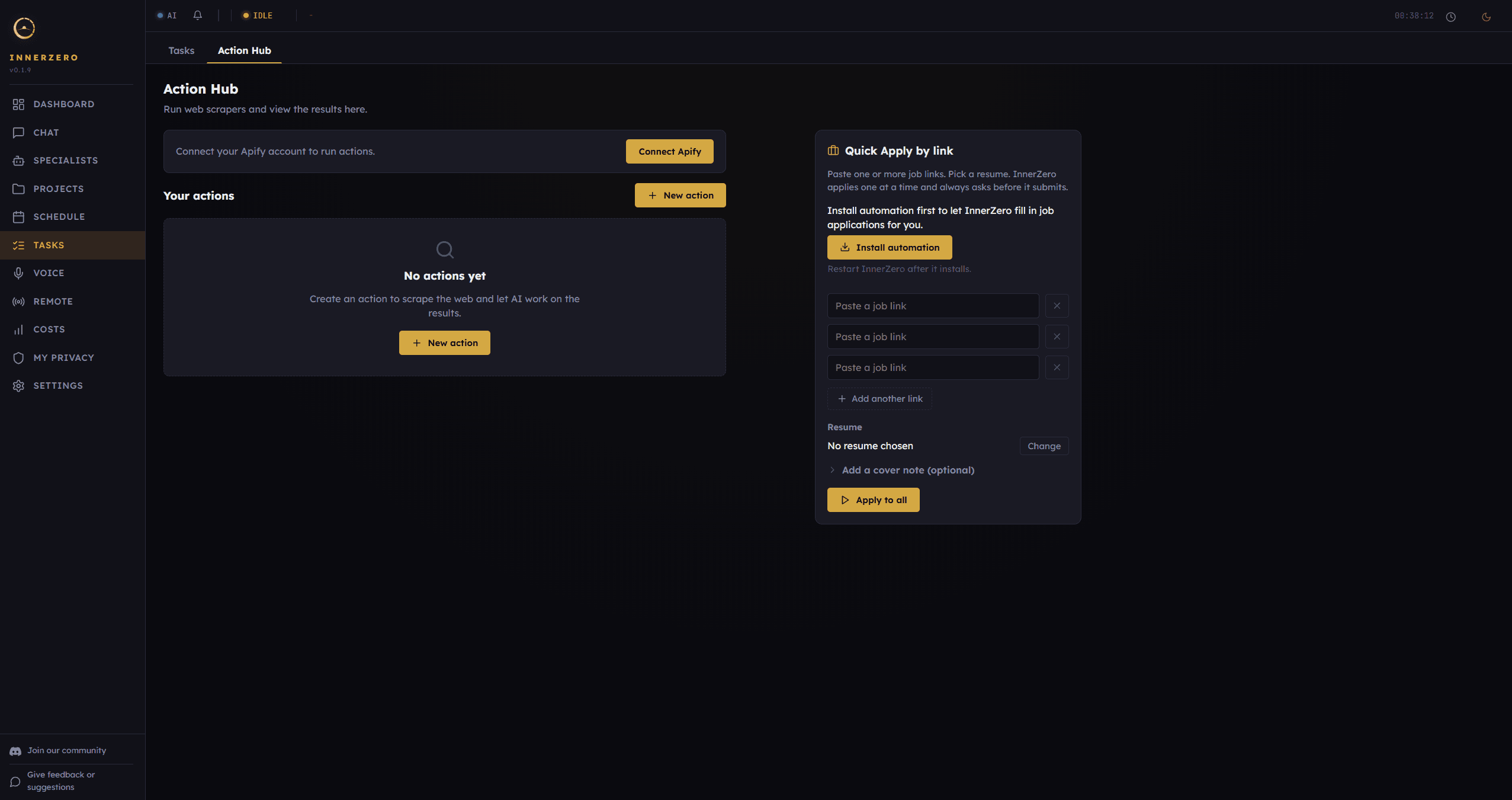Click the No resume chosen text

coord(870,446)
